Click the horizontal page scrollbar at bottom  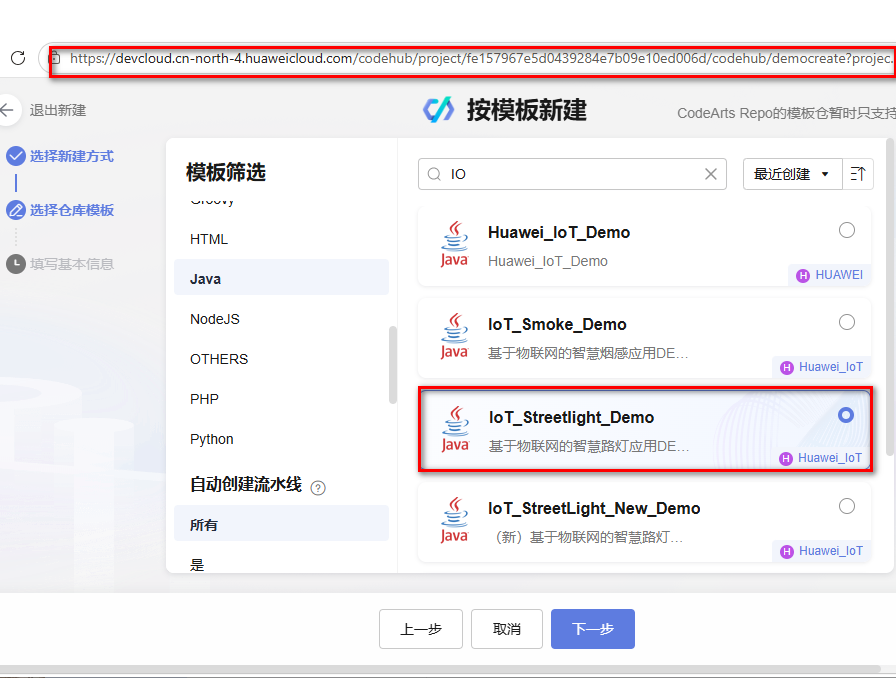(x=440, y=668)
